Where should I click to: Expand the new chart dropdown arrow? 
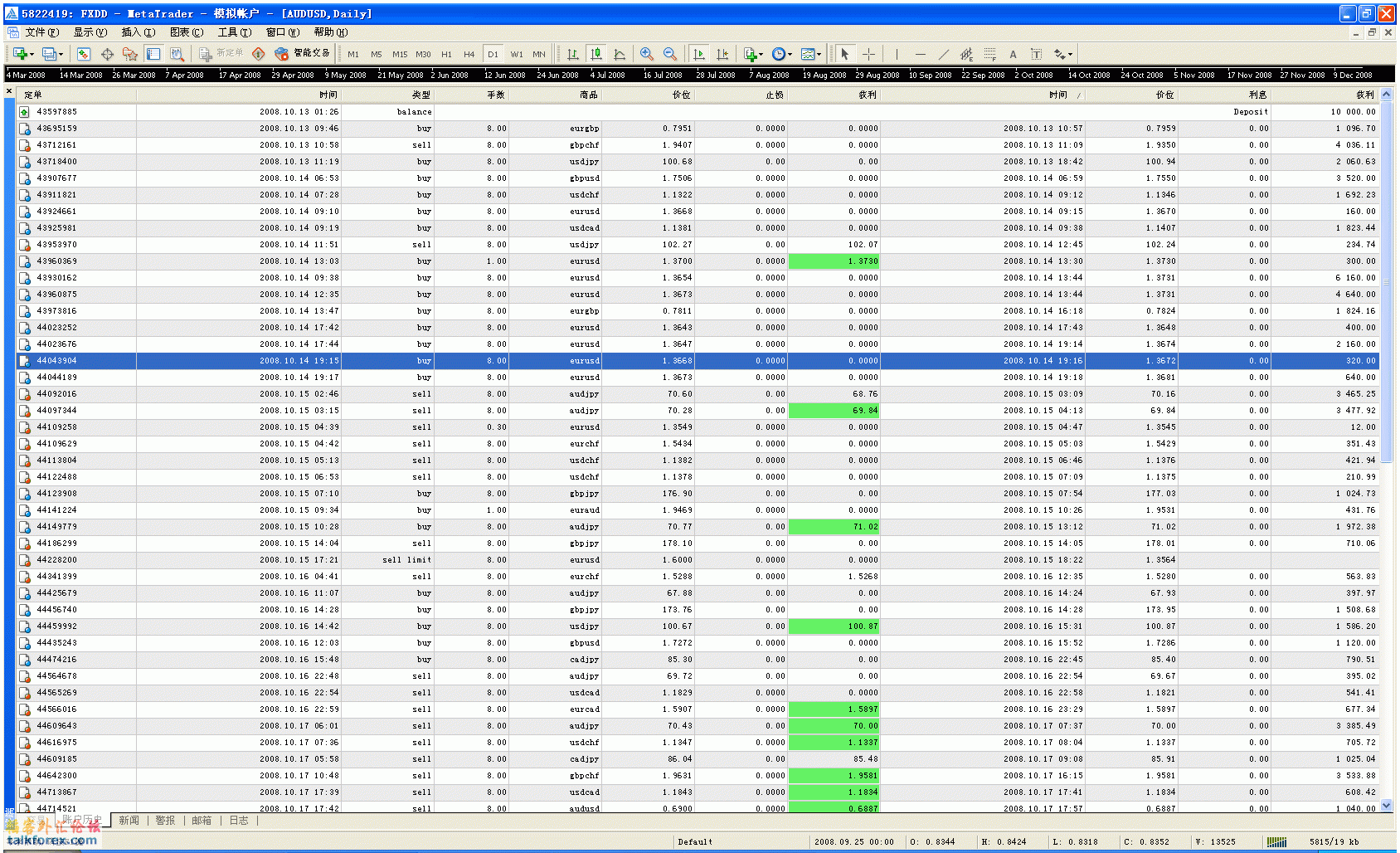(32, 55)
